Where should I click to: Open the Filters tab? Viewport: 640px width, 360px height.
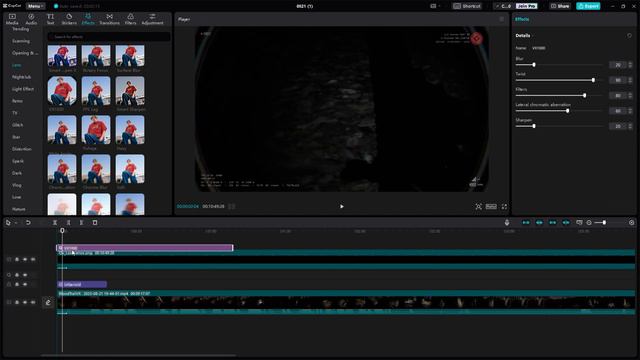[x=131, y=19]
